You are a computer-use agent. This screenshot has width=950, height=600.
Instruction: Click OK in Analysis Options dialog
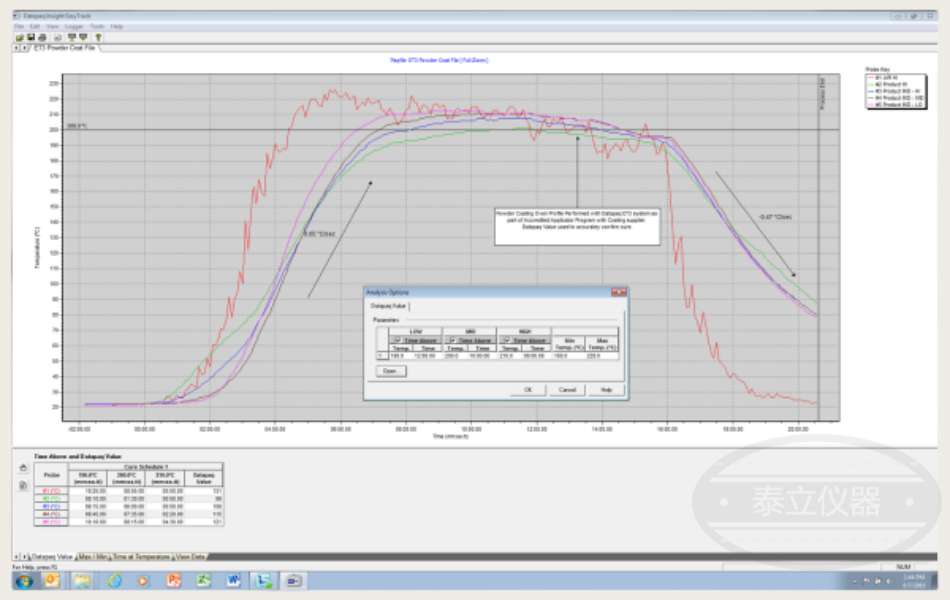pyautogui.click(x=527, y=390)
